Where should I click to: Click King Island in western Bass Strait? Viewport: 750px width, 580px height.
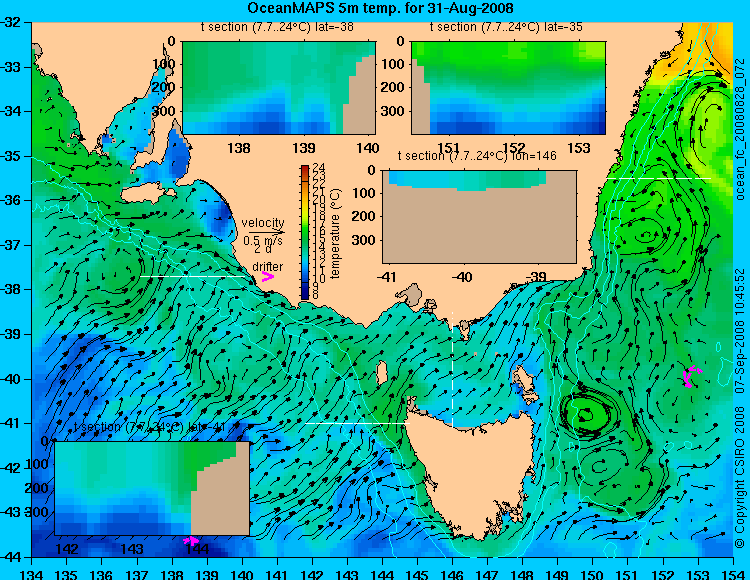click(381, 373)
